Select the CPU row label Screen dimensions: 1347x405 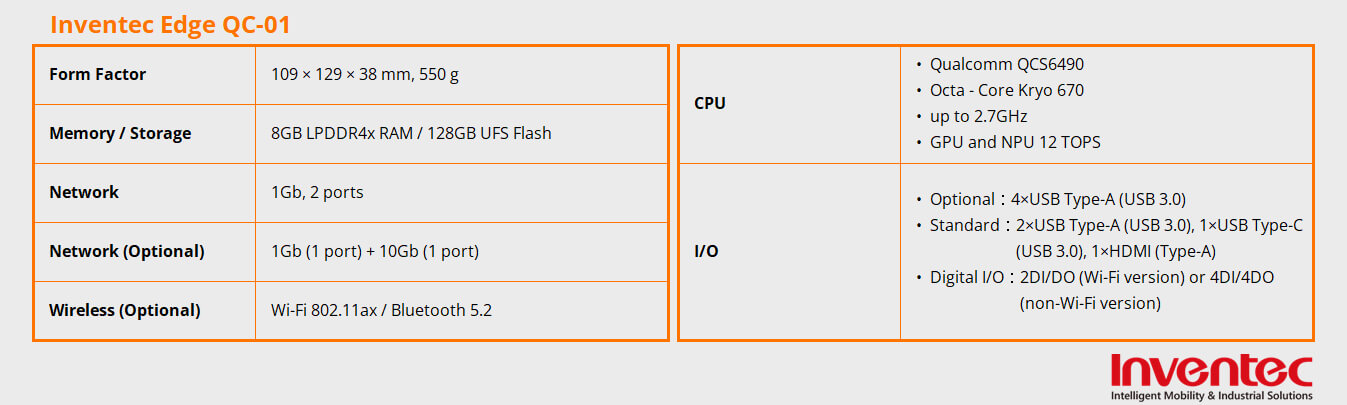709,103
